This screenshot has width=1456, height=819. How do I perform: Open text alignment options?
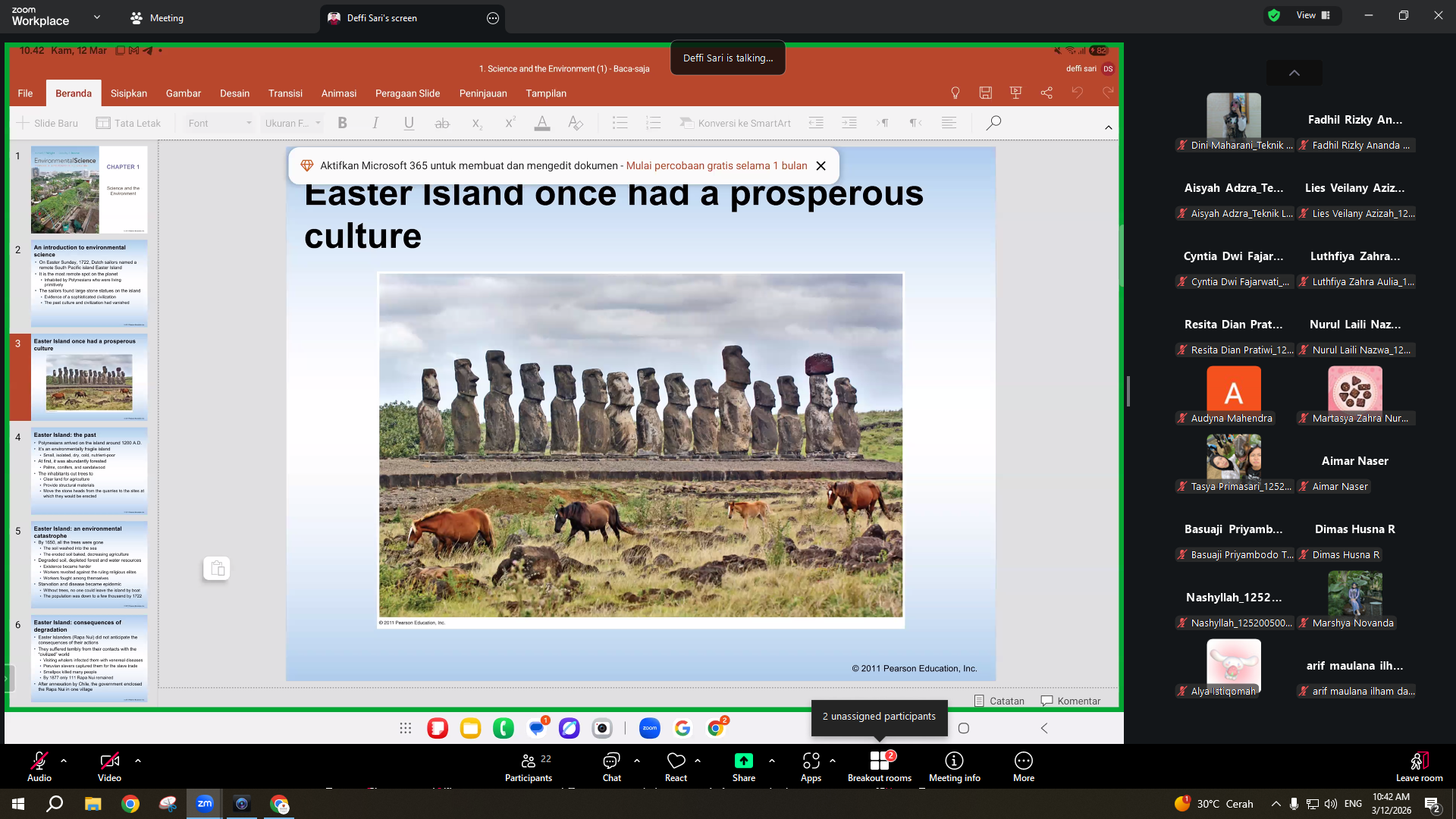point(949,123)
